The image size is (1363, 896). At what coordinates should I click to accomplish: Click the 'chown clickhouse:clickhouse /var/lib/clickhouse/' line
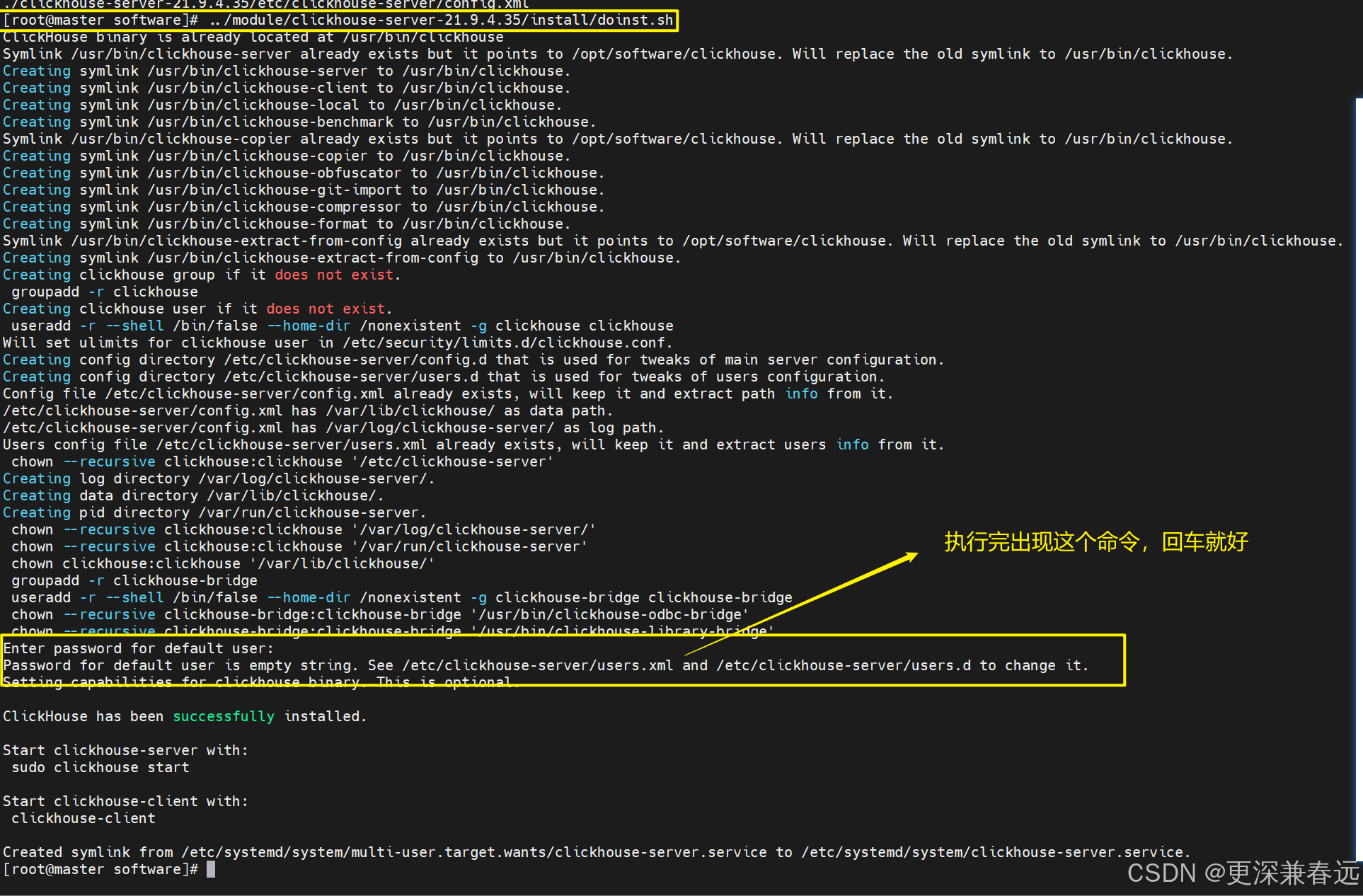click(x=223, y=563)
